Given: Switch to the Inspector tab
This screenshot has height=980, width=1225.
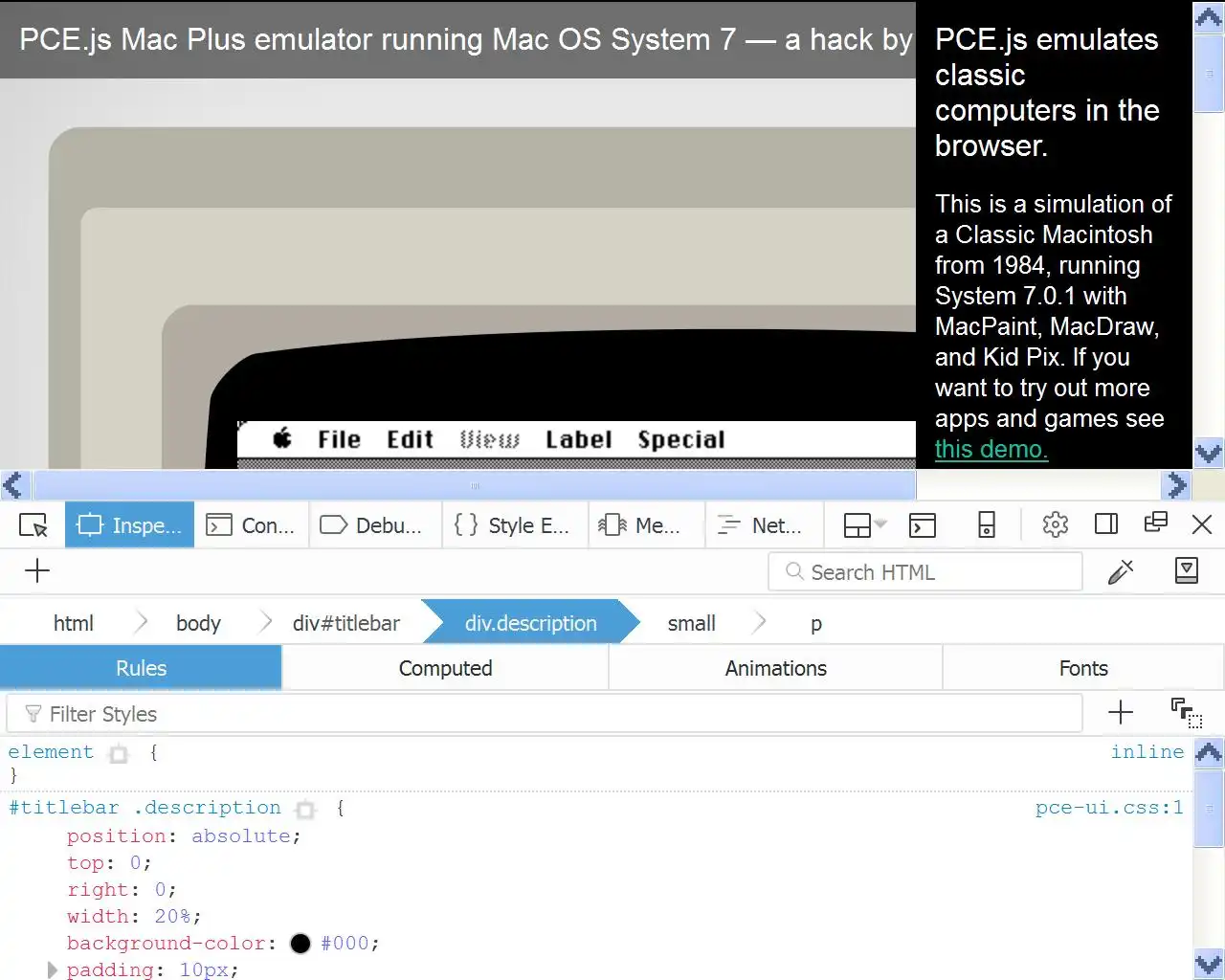Looking at the screenshot, I should click(129, 525).
